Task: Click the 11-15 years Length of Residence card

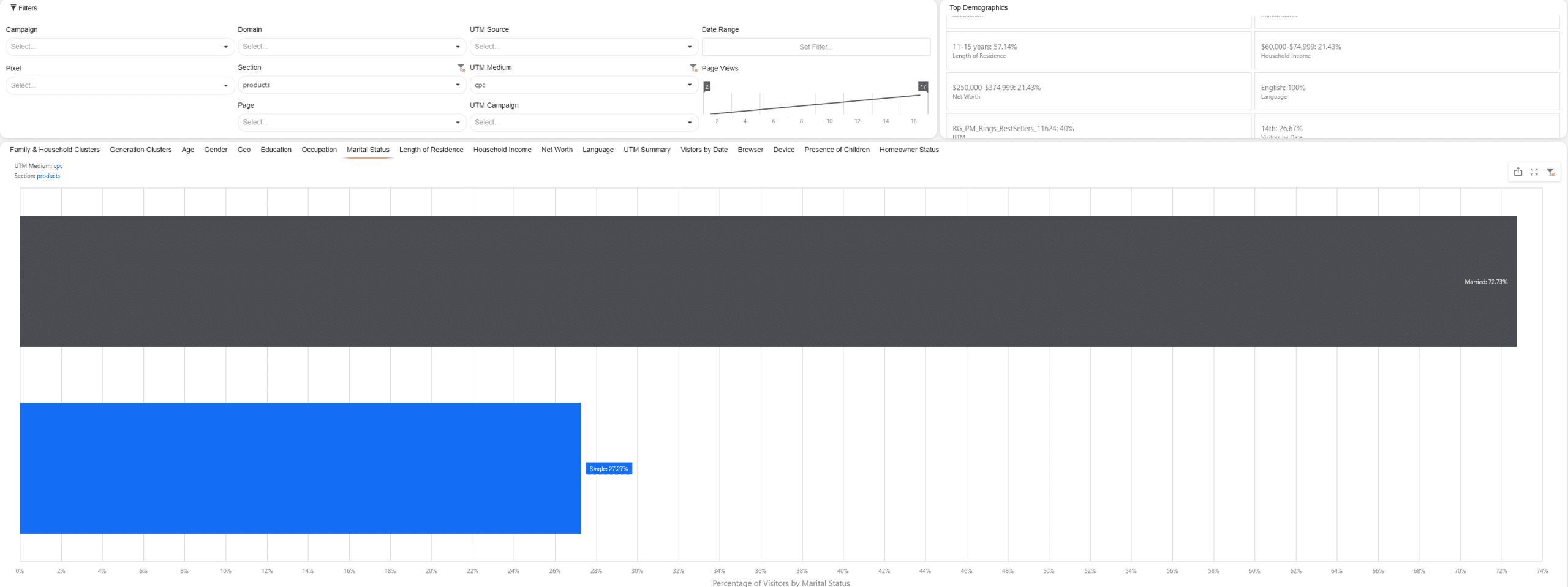Action: (x=1098, y=50)
